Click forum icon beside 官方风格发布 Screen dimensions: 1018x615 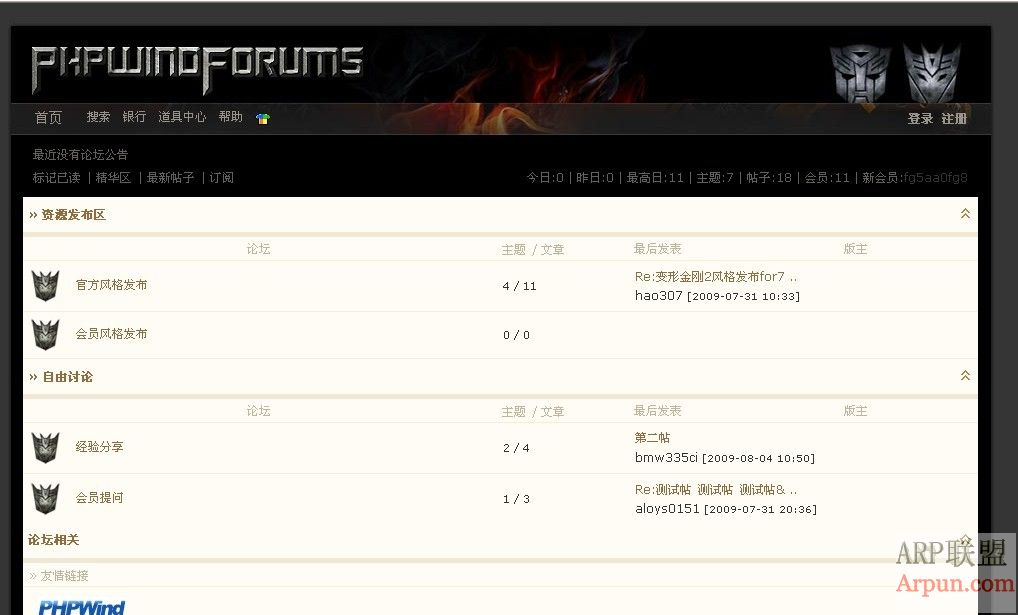pos(45,286)
